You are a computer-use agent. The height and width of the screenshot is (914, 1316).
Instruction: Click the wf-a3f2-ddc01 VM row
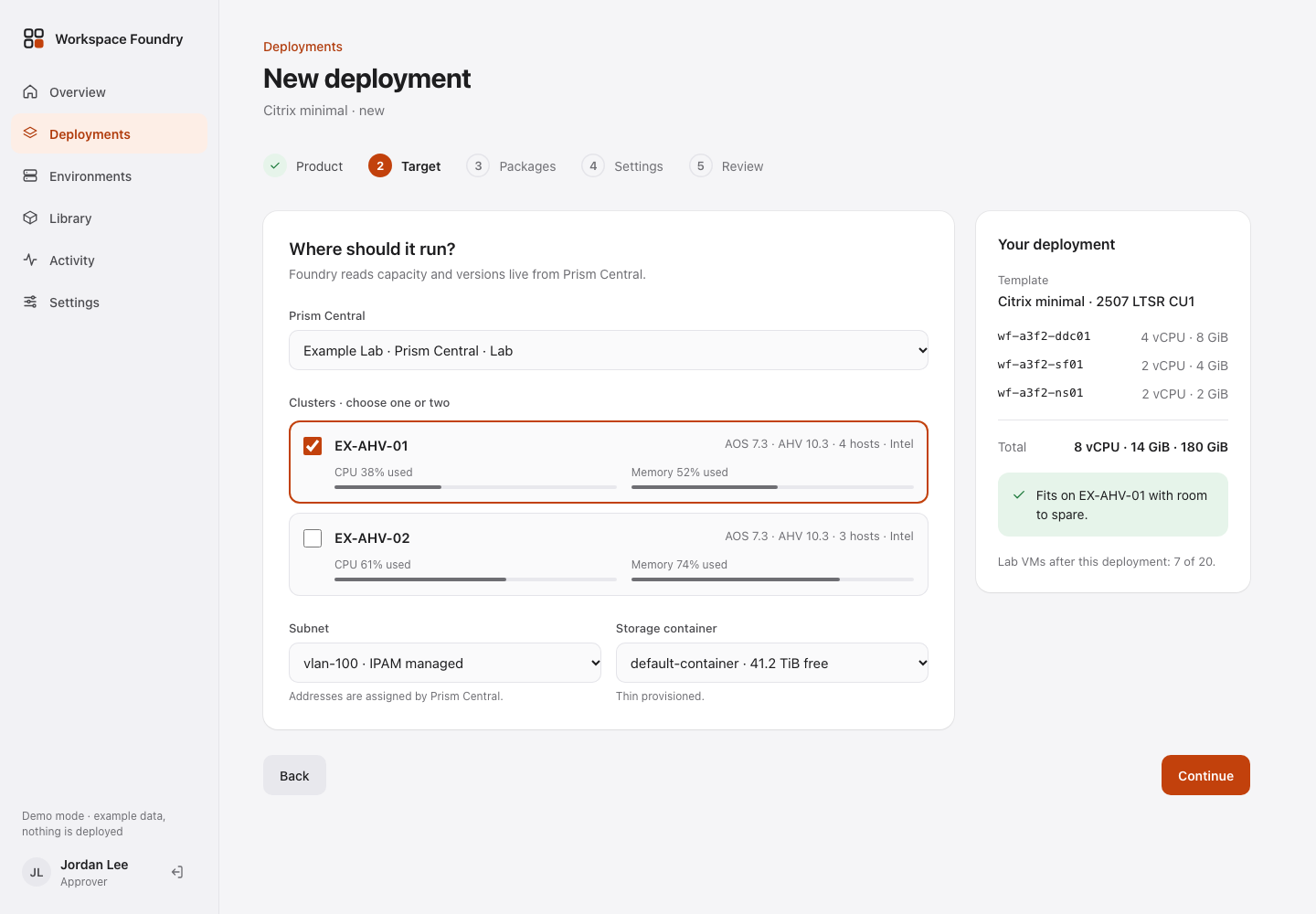coord(1113,336)
